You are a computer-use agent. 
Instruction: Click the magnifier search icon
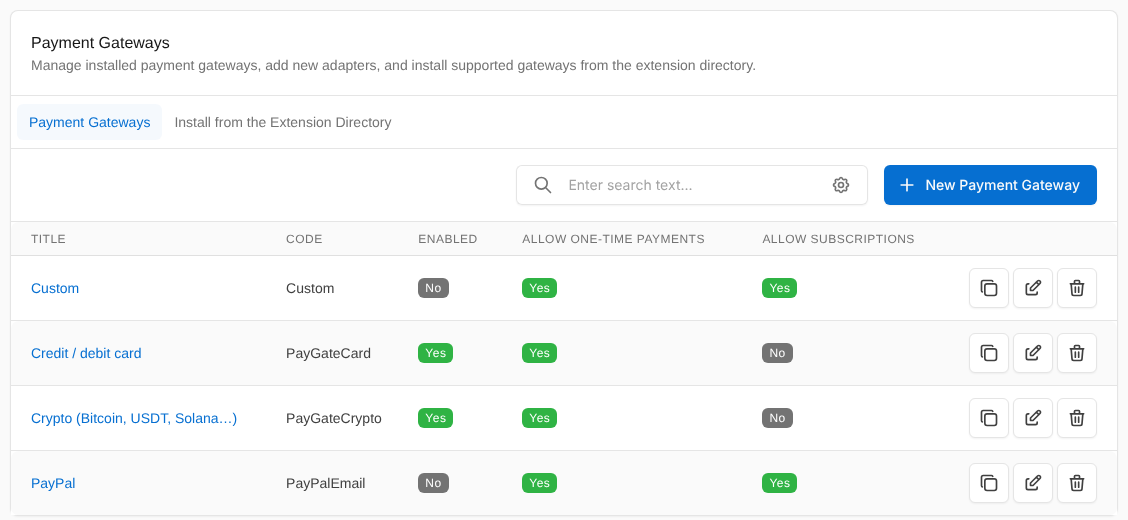[543, 185]
